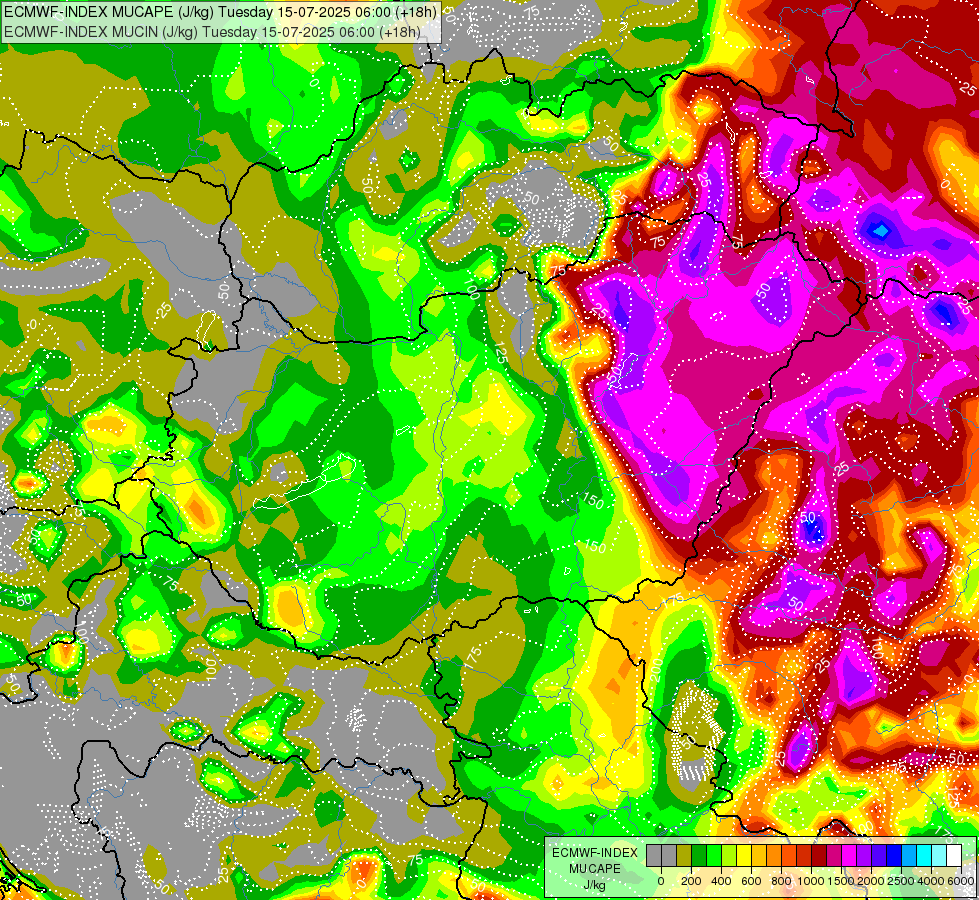
Task: Click the legend value 1000
Action: 811,881
